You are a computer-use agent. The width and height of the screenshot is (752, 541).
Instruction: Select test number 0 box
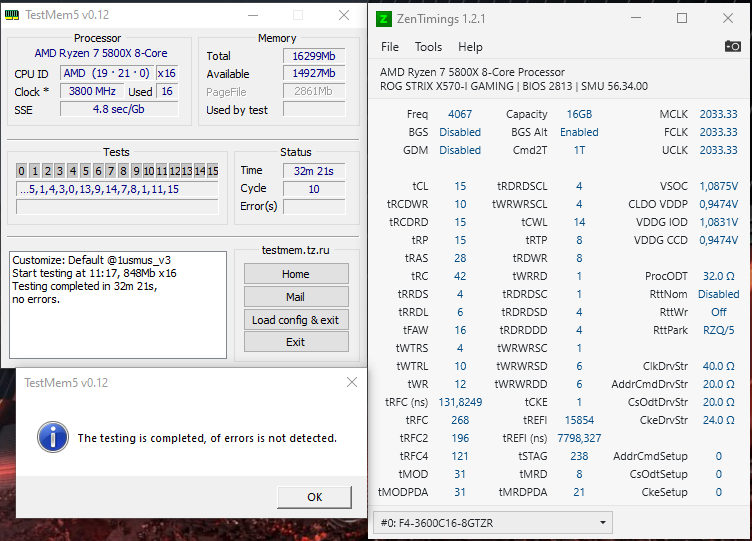click(21, 171)
